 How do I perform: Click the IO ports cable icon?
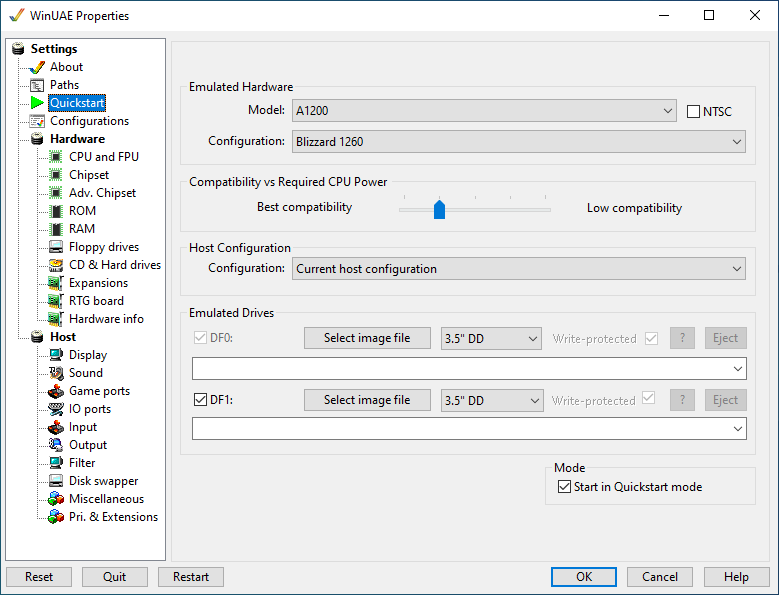pos(56,409)
